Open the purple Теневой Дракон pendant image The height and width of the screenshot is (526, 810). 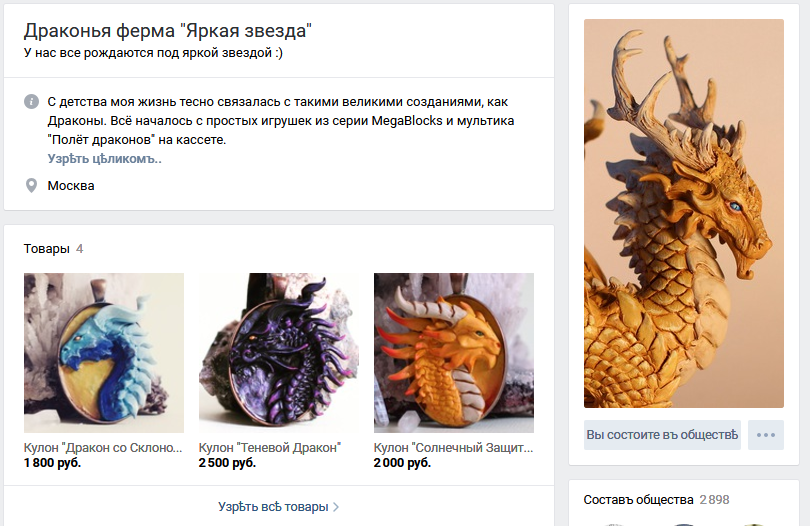pos(278,353)
